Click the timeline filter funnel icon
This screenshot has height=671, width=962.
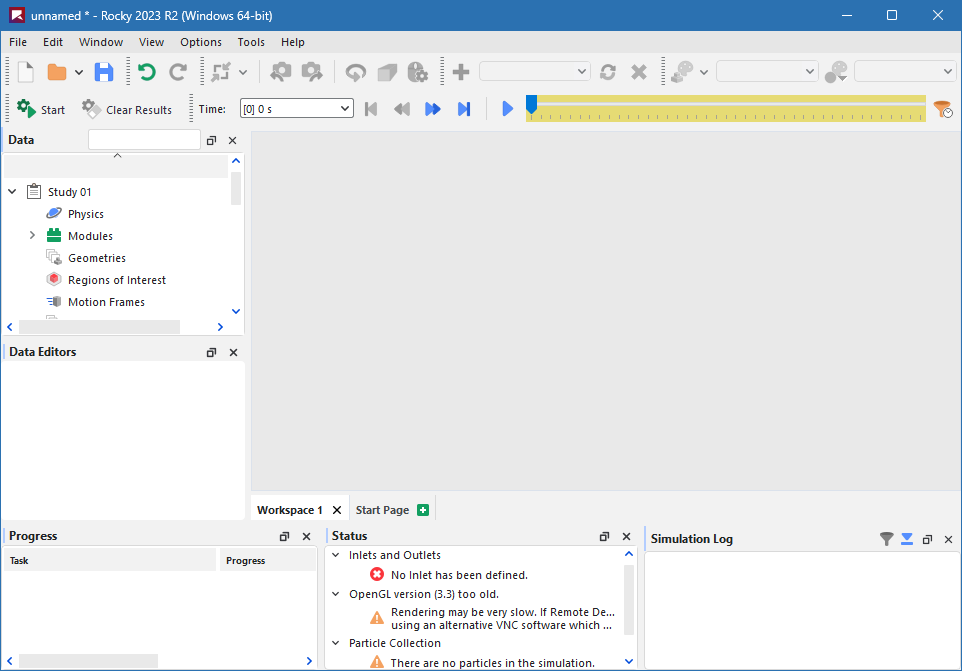[942, 108]
